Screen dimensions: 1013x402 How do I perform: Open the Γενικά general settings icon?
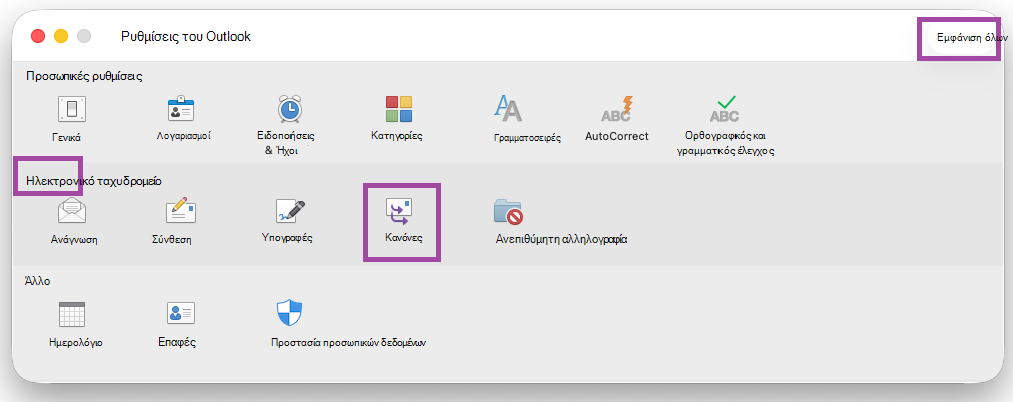tap(72, 109)
